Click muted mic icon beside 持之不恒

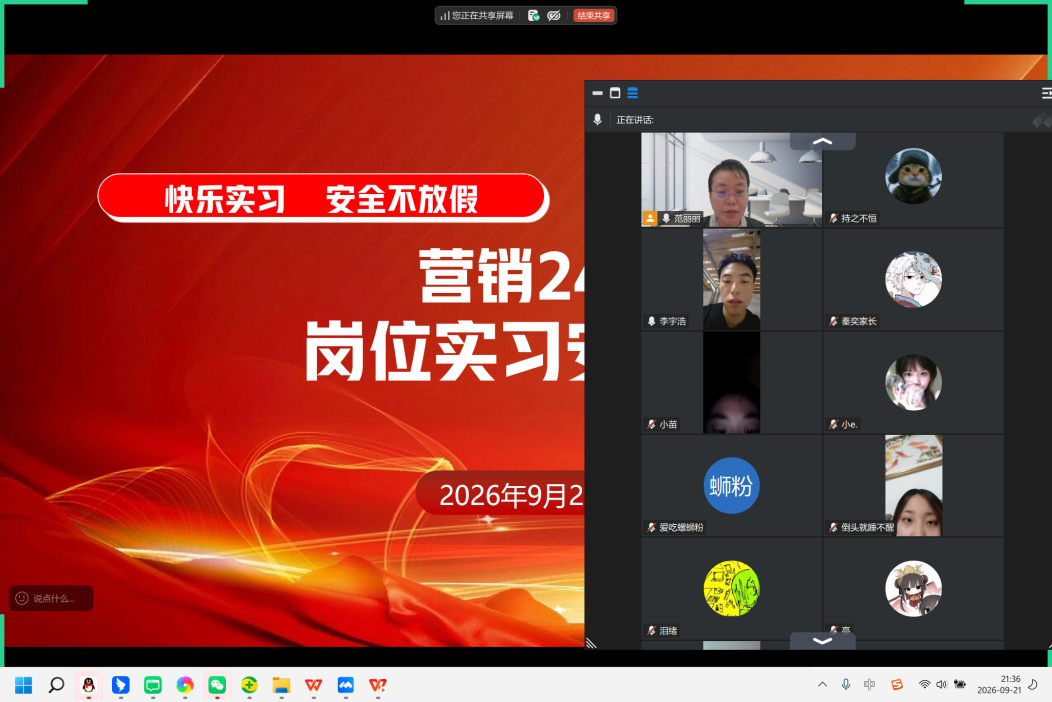pos(833,218)
